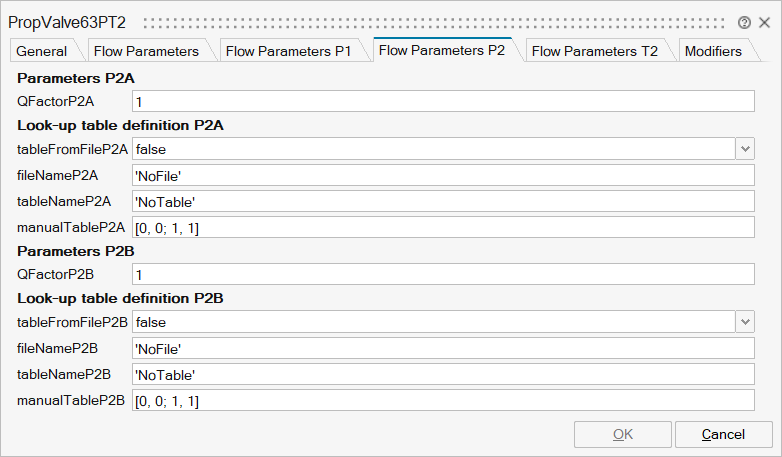Image resolution: width=782 pixels, height=457 pixels.
Task: Expand the tableFromFileP2B dropdown arrow
Action: pyautogui.click(x=745, y=322)
